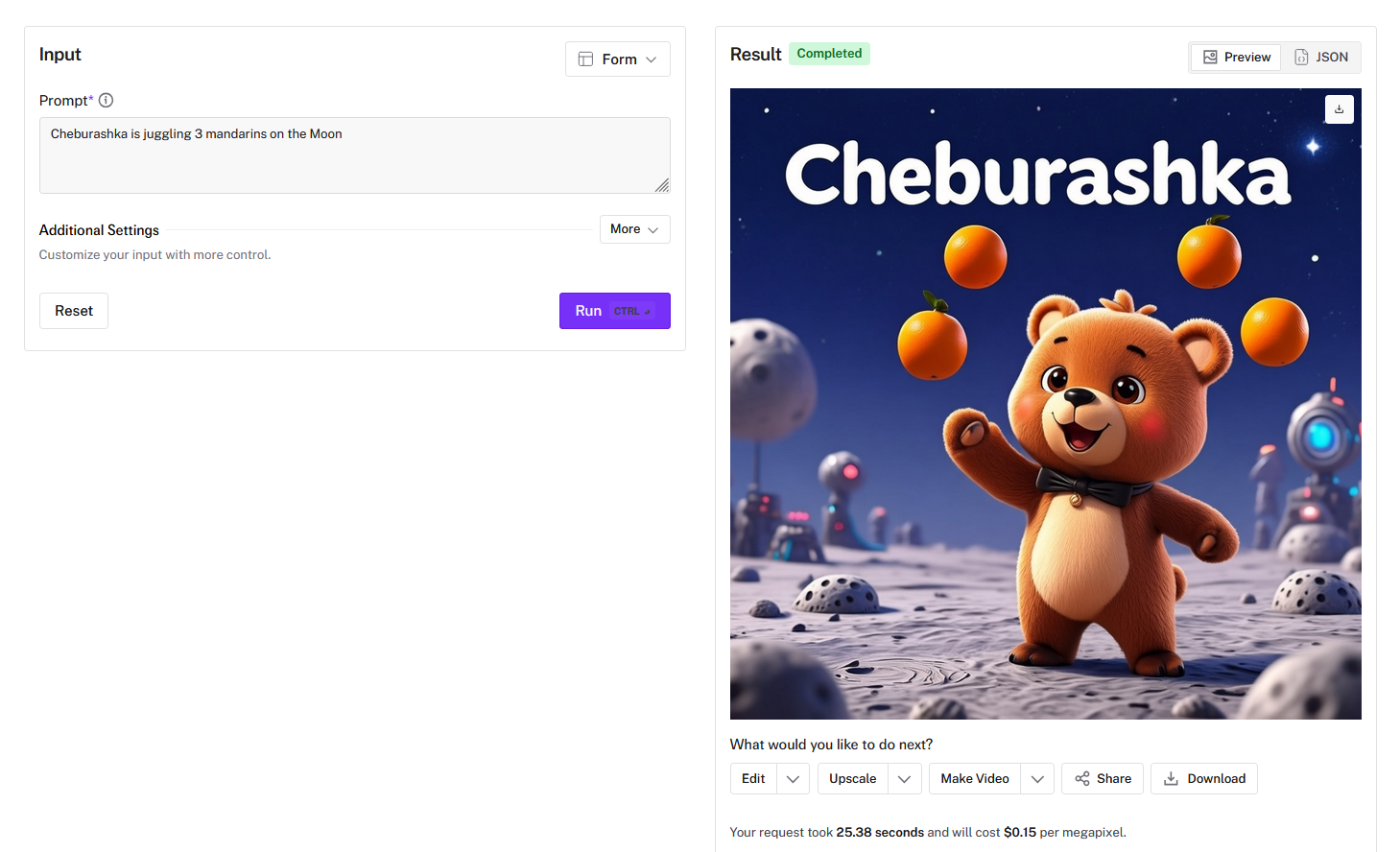This screenshot has height=852, width=1400.
Task: Click the Result heading
Action: pos(756,55)
